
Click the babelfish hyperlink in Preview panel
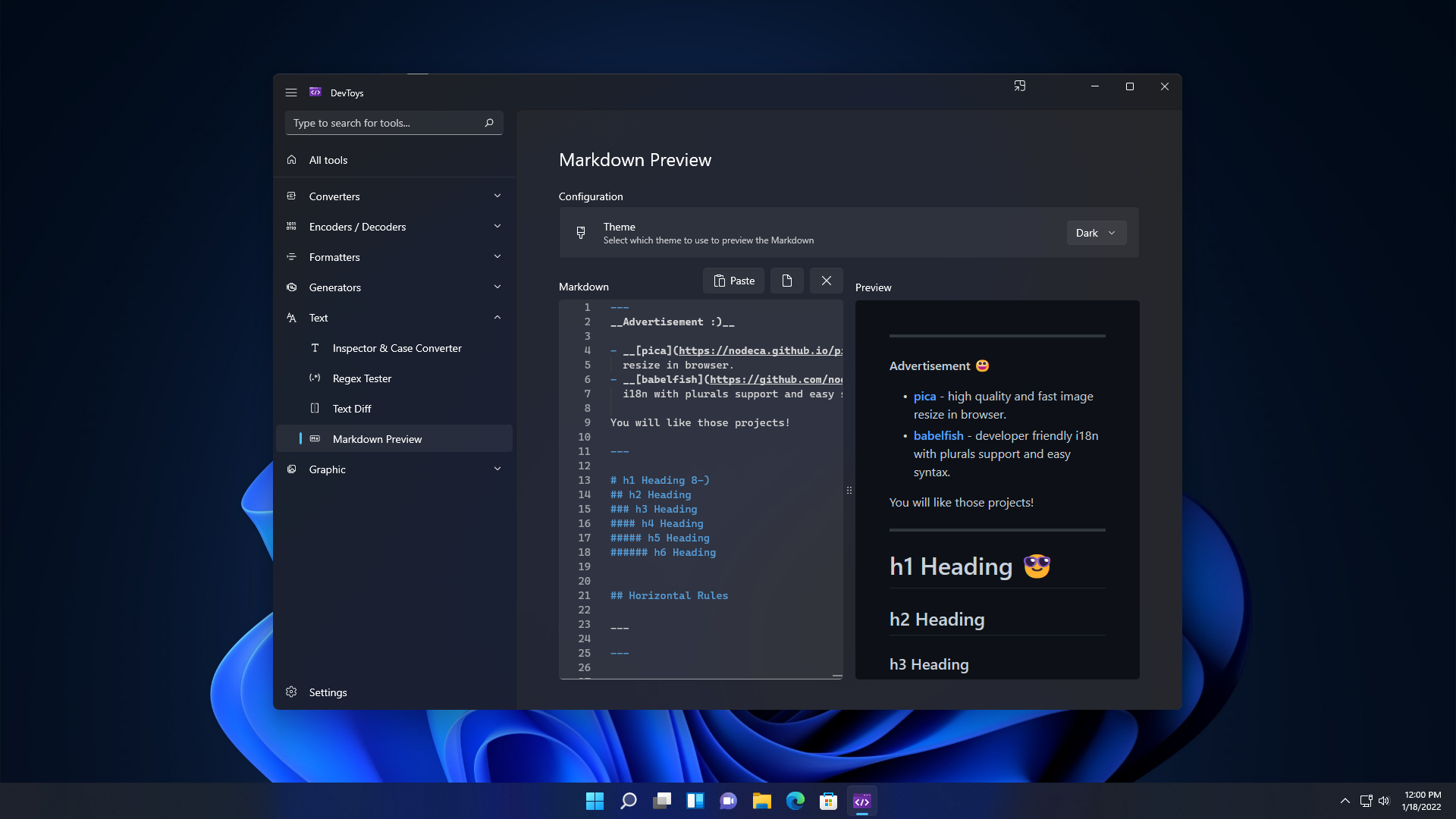click(x=938, y=434)
